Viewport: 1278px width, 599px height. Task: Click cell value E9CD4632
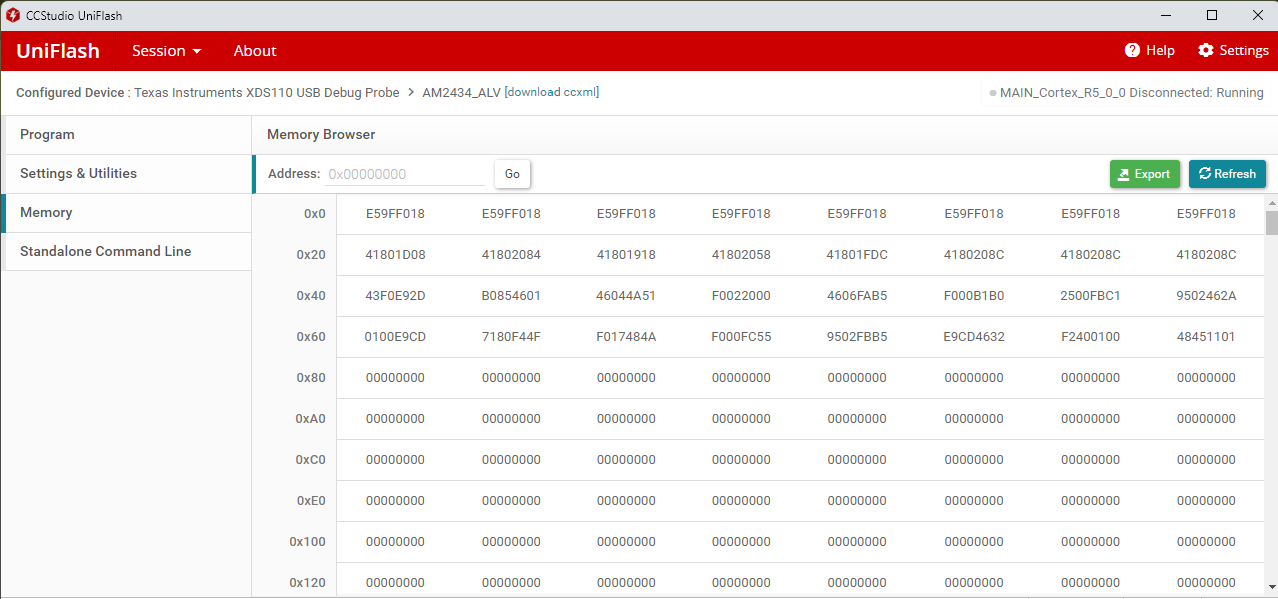pos(974,337)
